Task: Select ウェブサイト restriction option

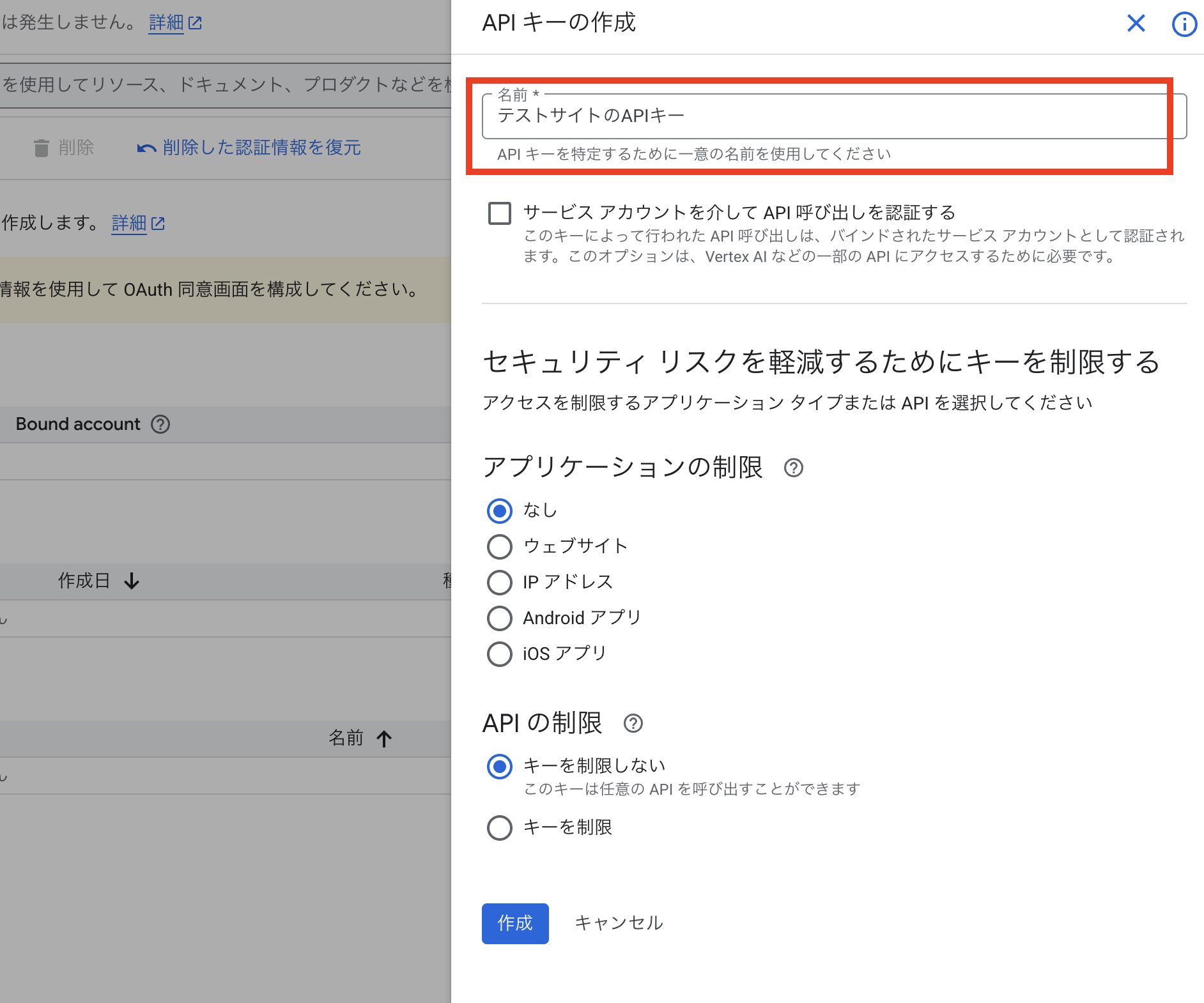Action: point(500,546)
